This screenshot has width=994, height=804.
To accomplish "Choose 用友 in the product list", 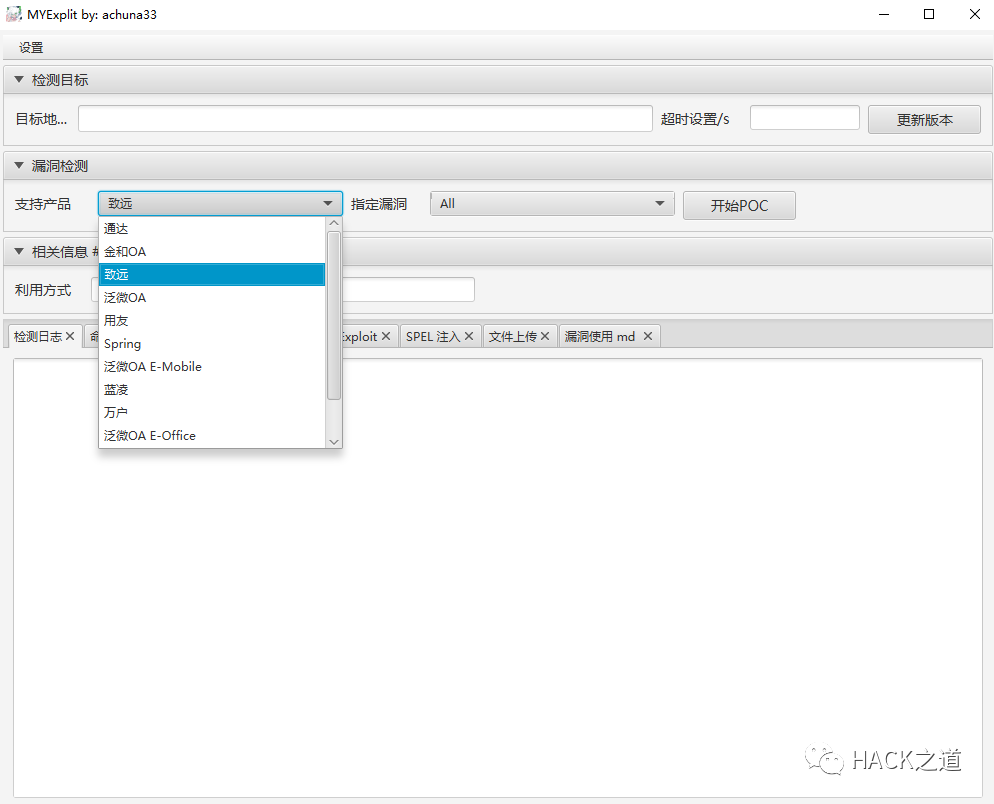I will (x=212, y=321).
